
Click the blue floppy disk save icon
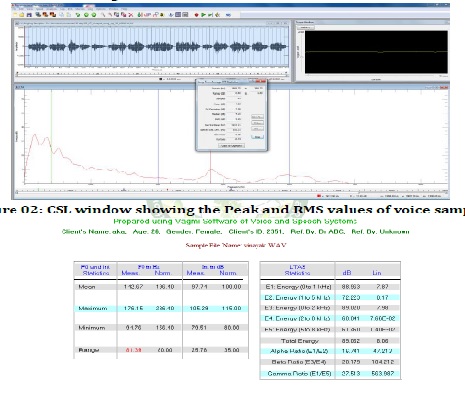(29, 15)
